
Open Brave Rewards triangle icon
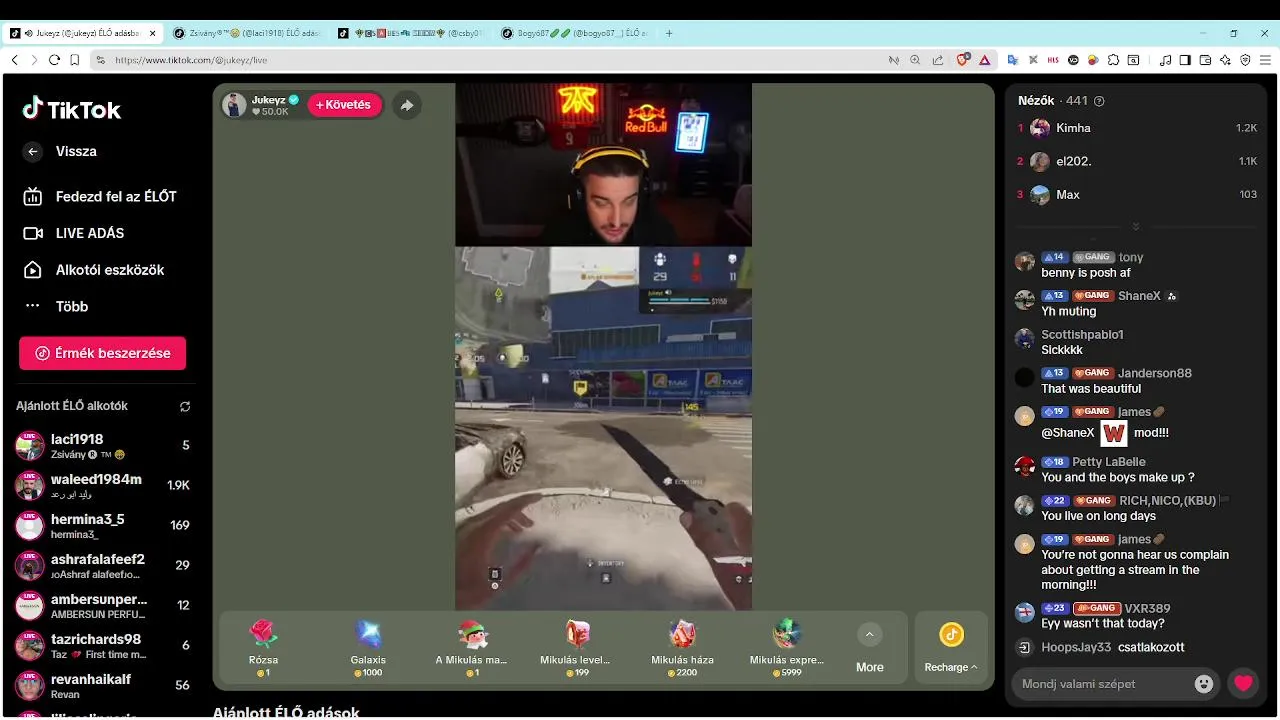click(984, 60)
